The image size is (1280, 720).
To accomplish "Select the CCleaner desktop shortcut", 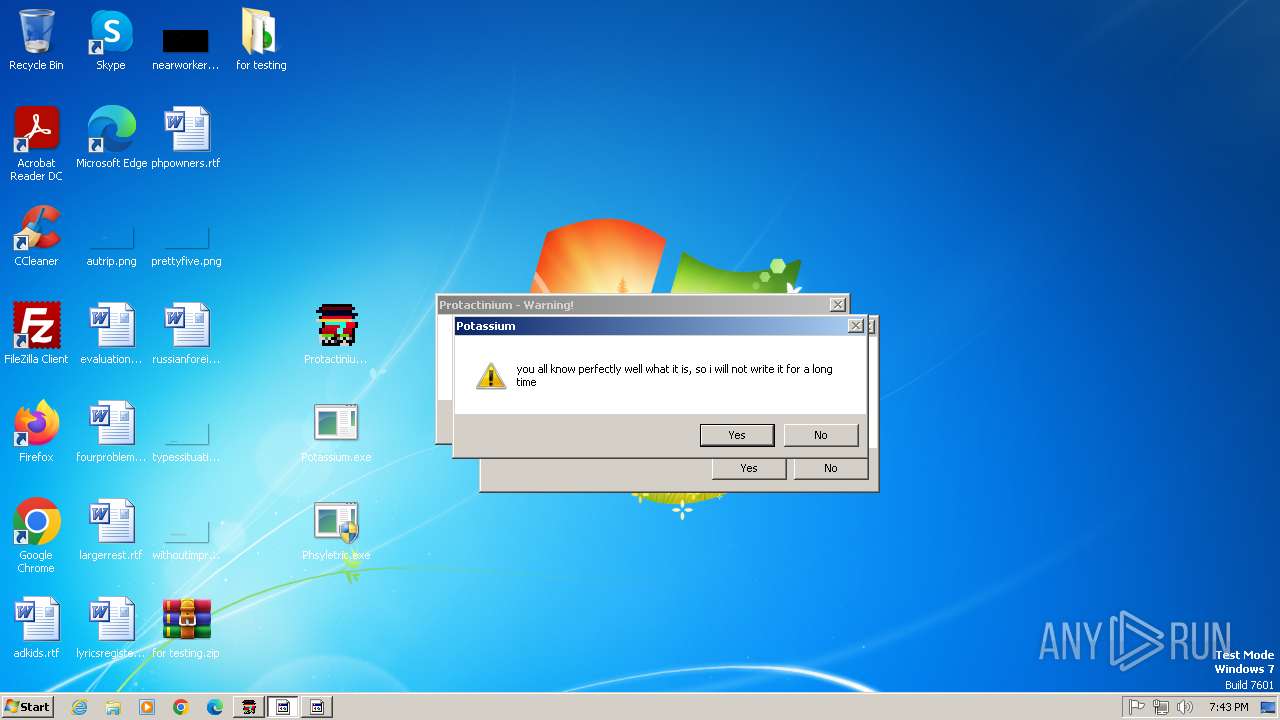I will [x=36, y=236].
